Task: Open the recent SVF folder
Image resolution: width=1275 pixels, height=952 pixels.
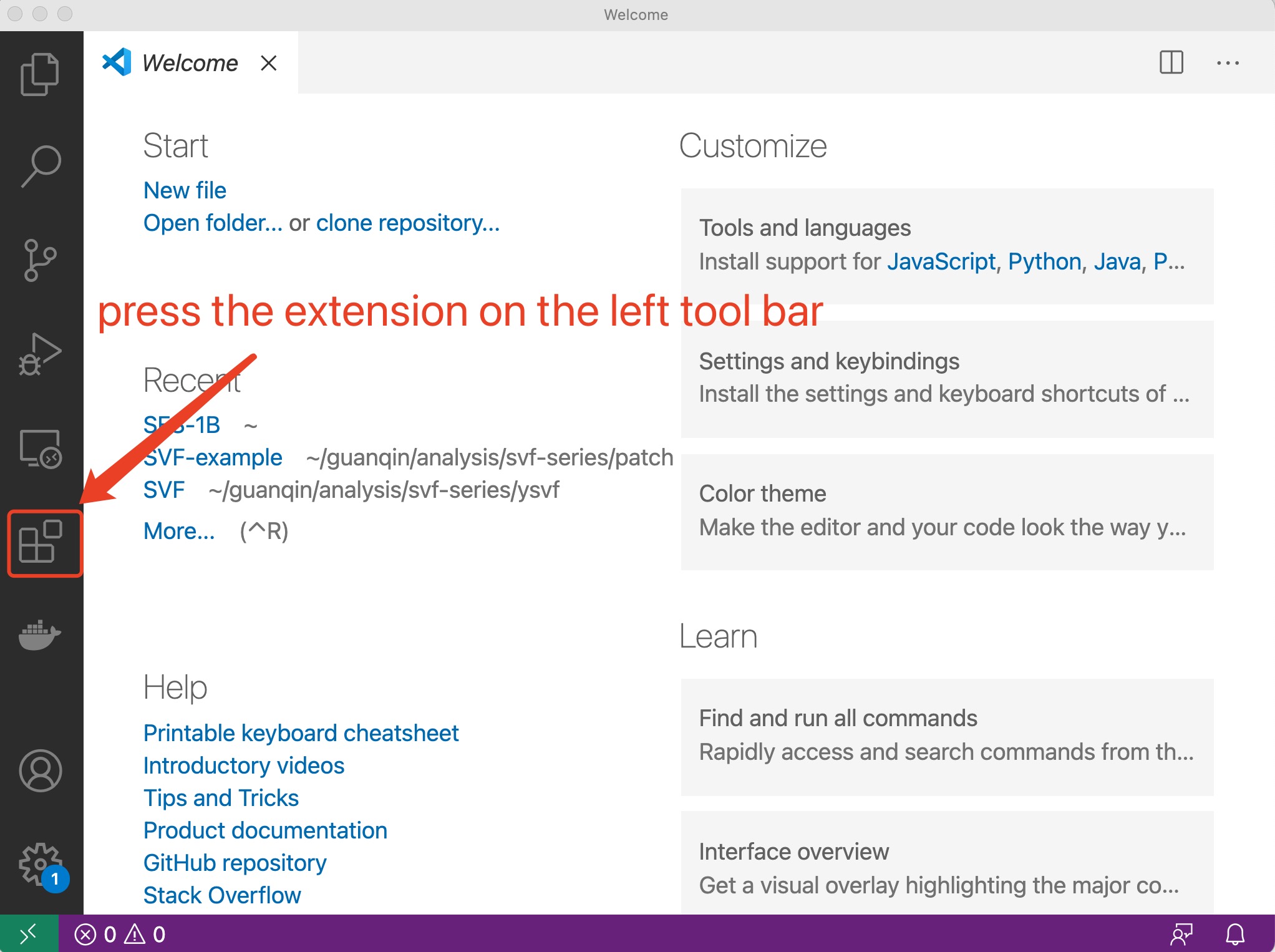Action: 164,490
